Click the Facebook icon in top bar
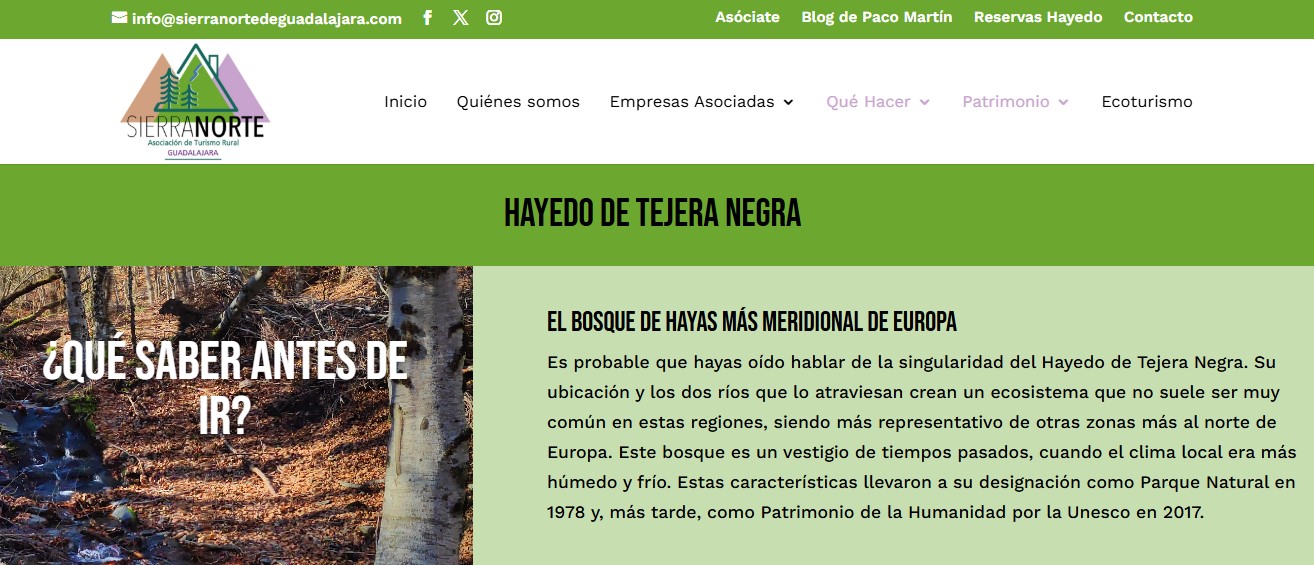The width and height of the screenshot is (1314, 565). click(x=427, y=18)
